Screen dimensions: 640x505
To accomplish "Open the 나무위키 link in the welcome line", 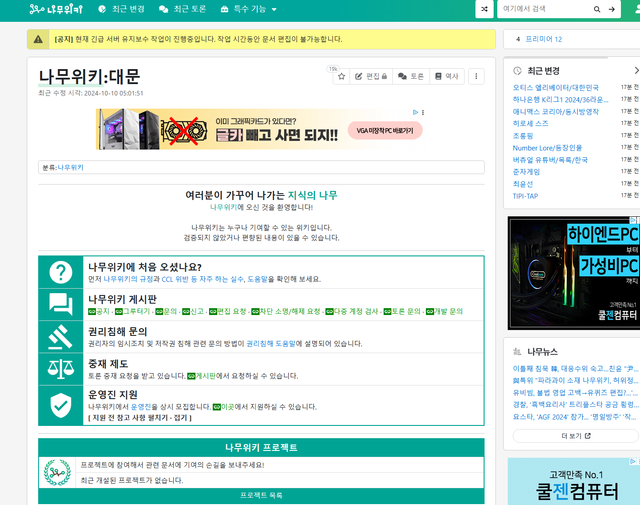I will tap(223, 207).
